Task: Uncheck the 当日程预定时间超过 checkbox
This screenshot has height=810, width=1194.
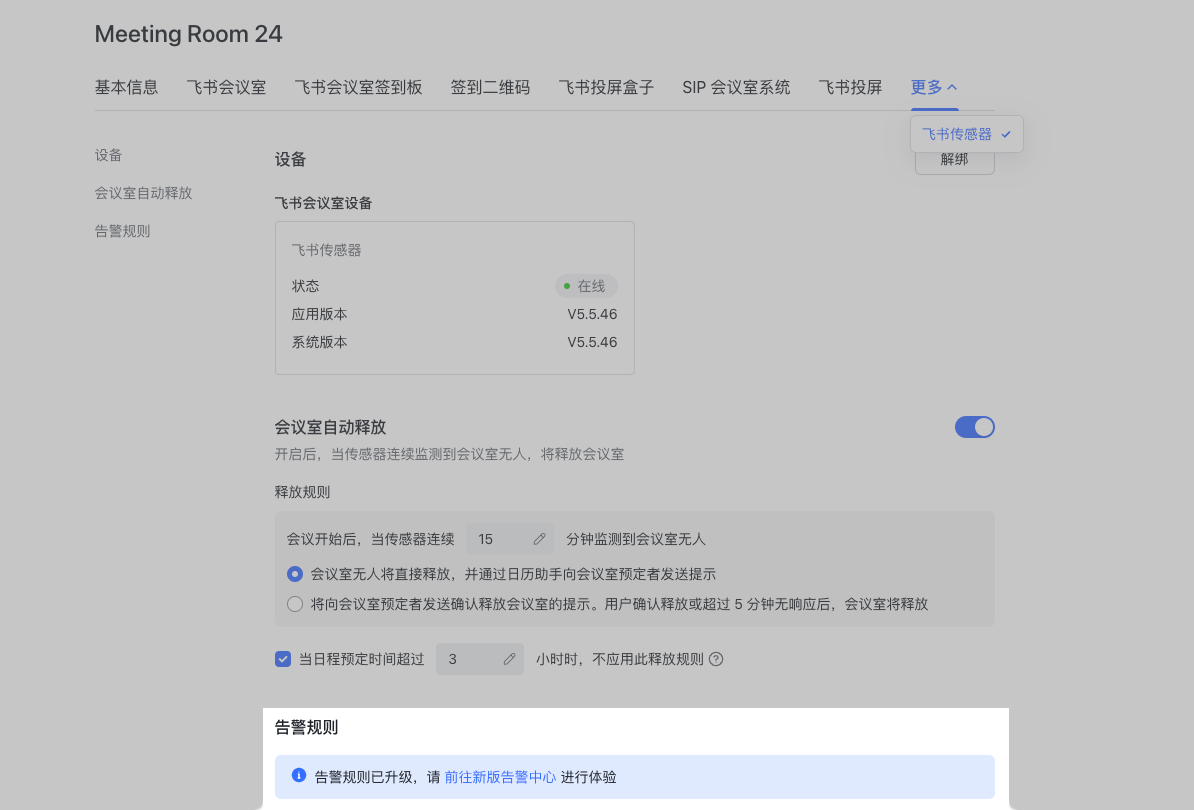Action: [283, 659]
